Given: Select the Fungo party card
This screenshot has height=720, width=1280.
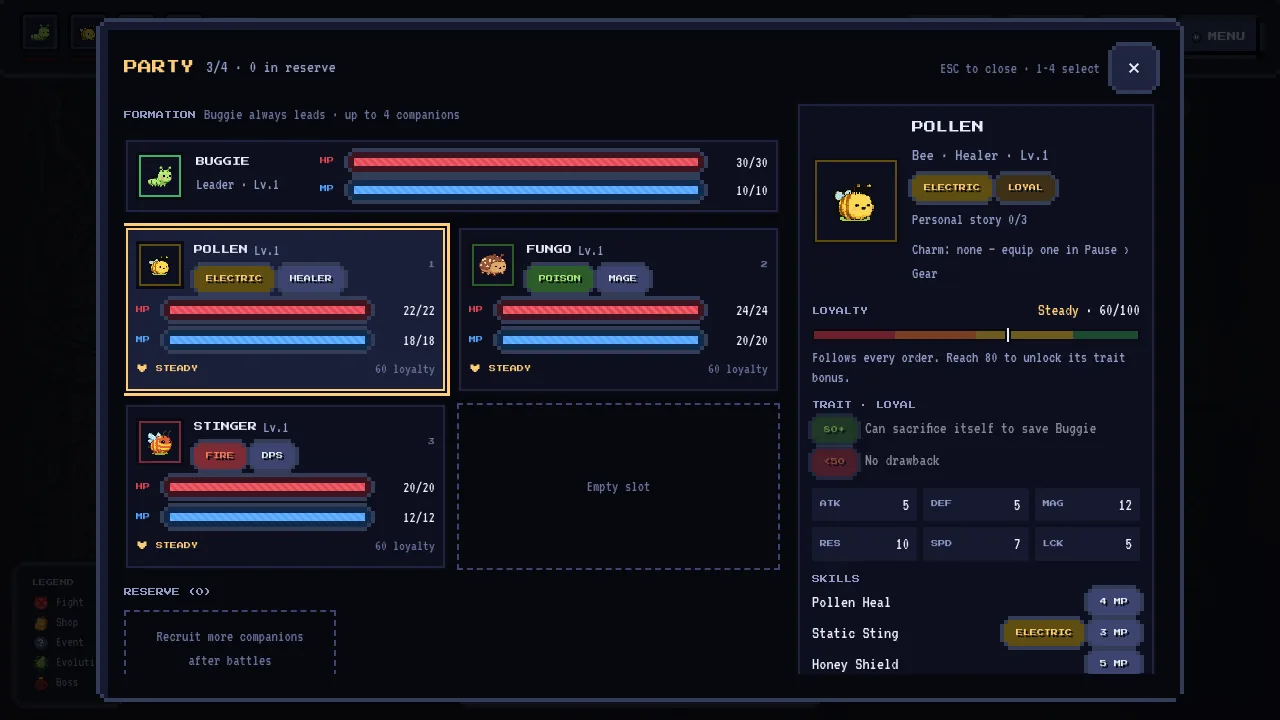Looking at the screenshot, I should click(x=618, y=309).
